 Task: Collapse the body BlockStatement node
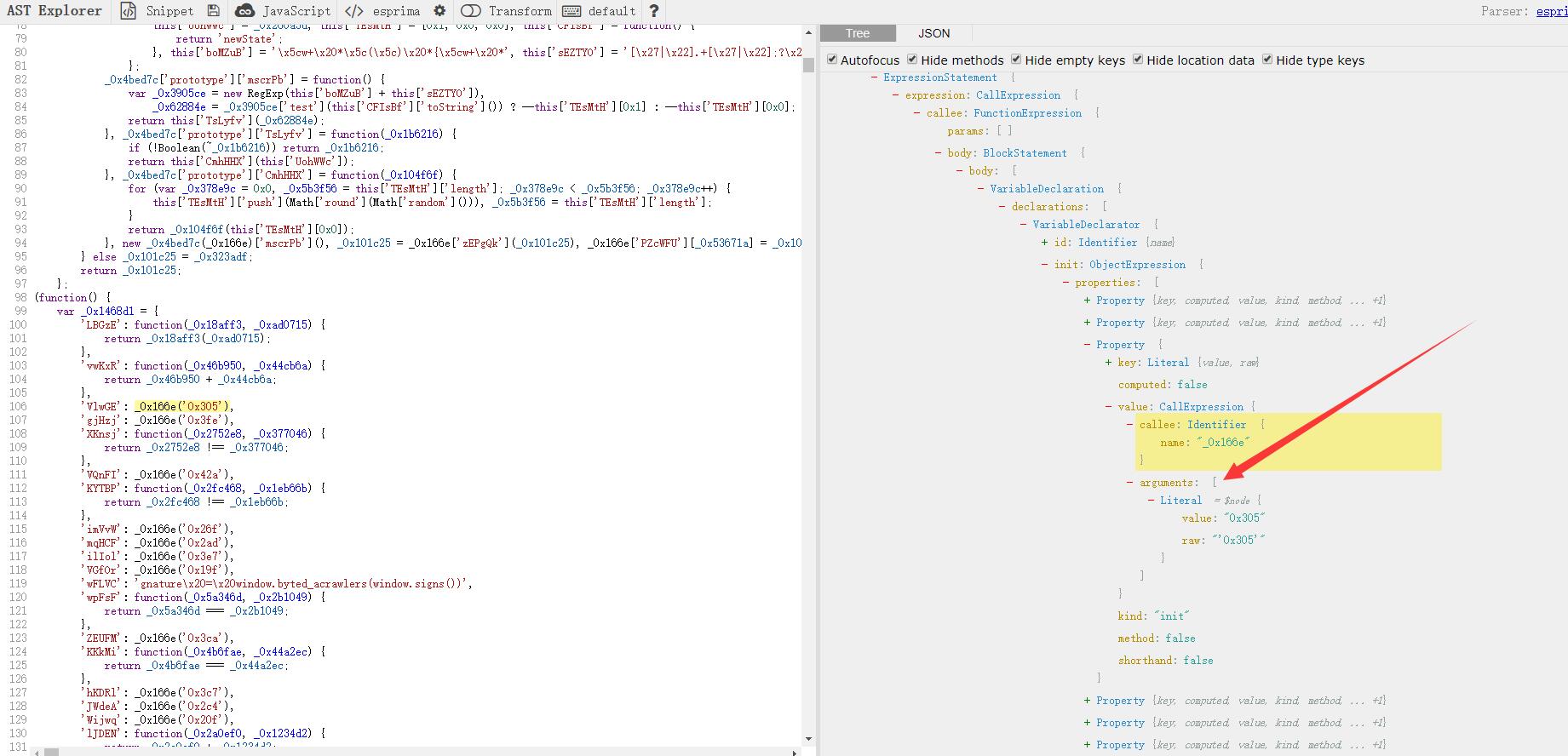pos(939,153)
